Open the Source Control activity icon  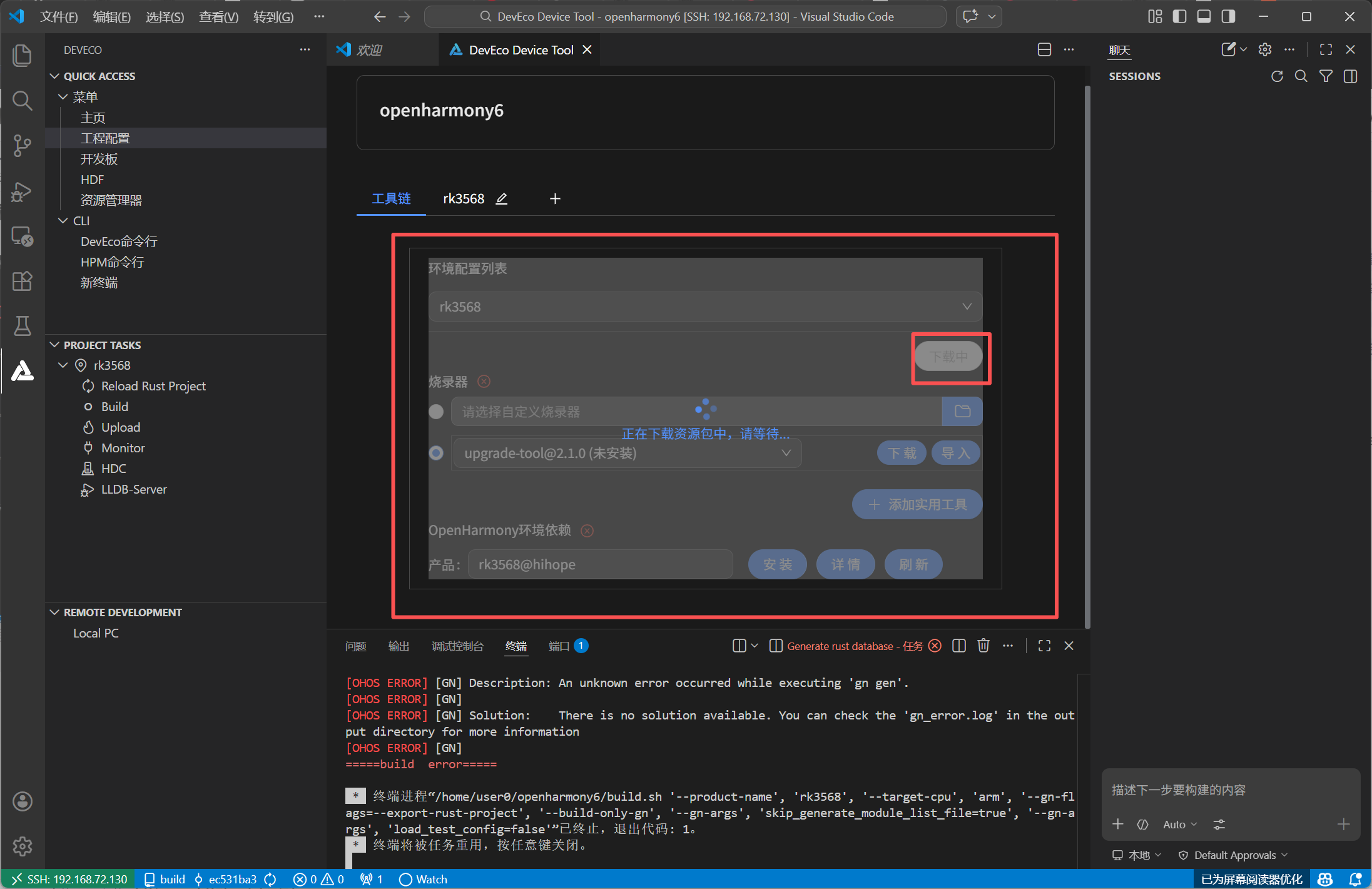point(23,145)
